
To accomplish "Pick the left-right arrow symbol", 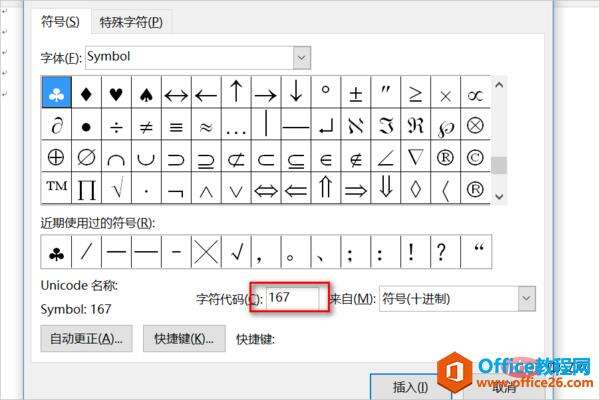I will click(176, 93).
